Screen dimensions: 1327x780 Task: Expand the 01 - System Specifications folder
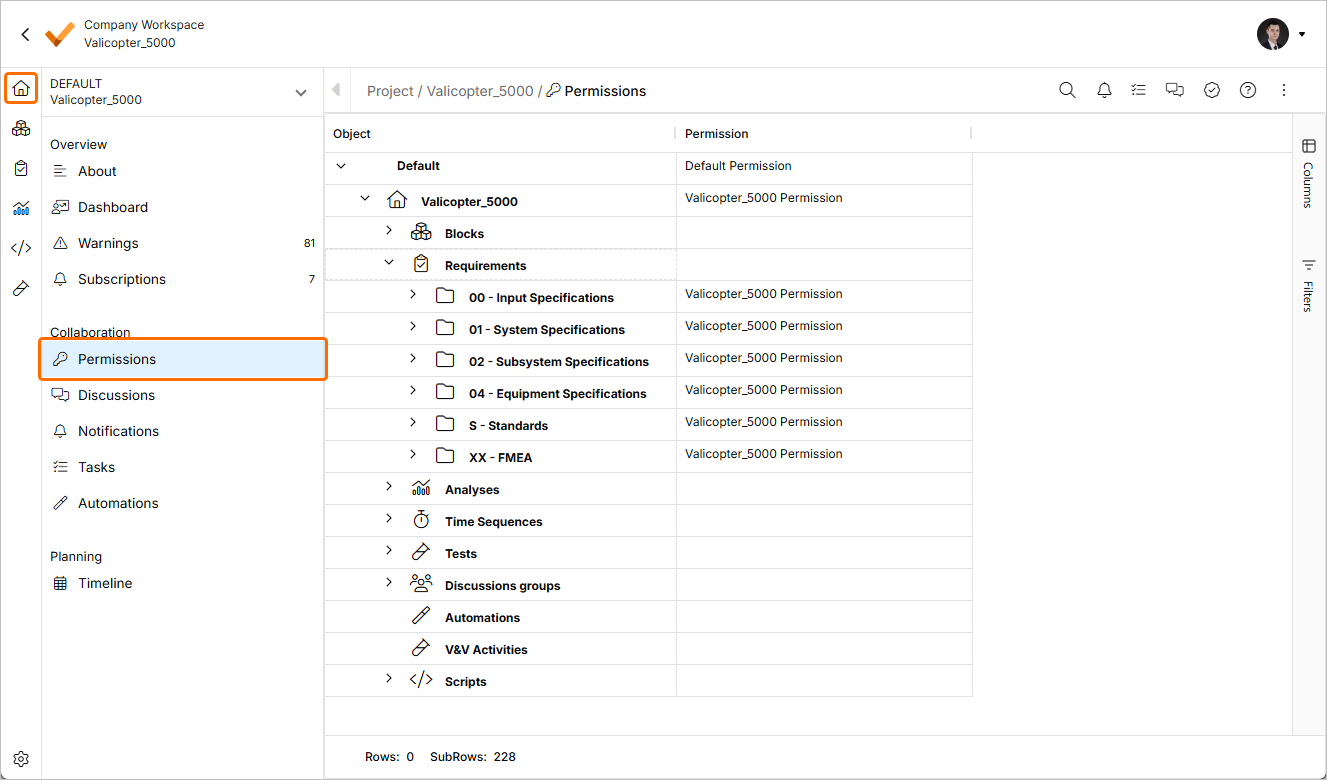[x=413, y=326]
